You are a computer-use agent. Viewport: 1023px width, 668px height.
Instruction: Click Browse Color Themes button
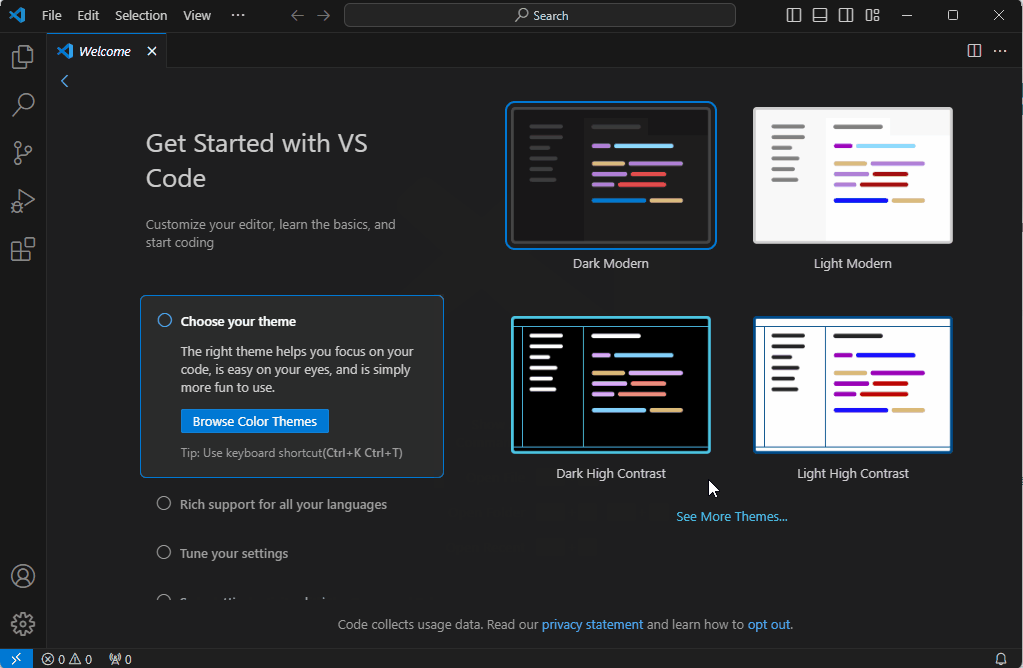(x=255, y=421)
